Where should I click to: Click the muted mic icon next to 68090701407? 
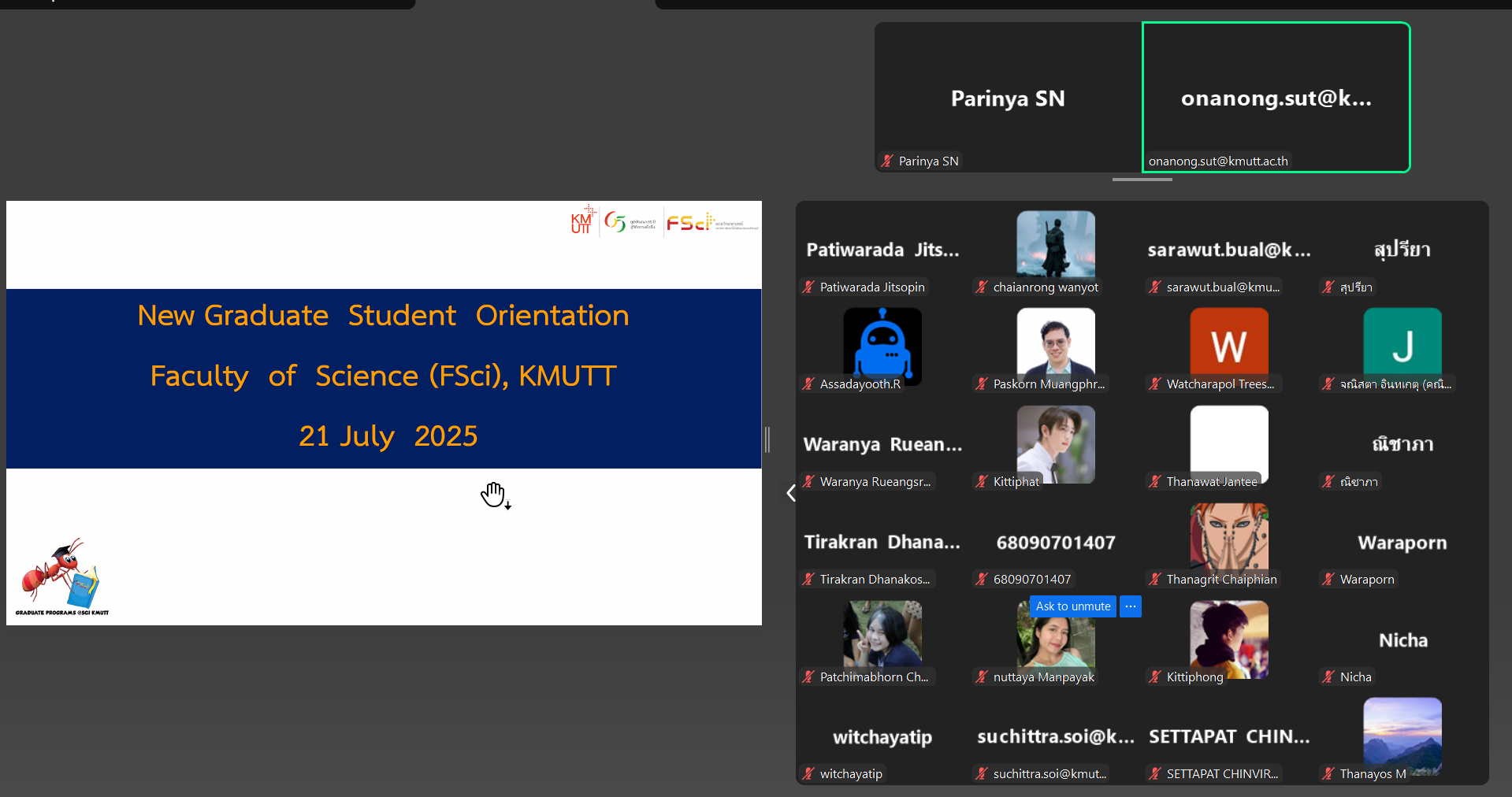pos(983,579)
